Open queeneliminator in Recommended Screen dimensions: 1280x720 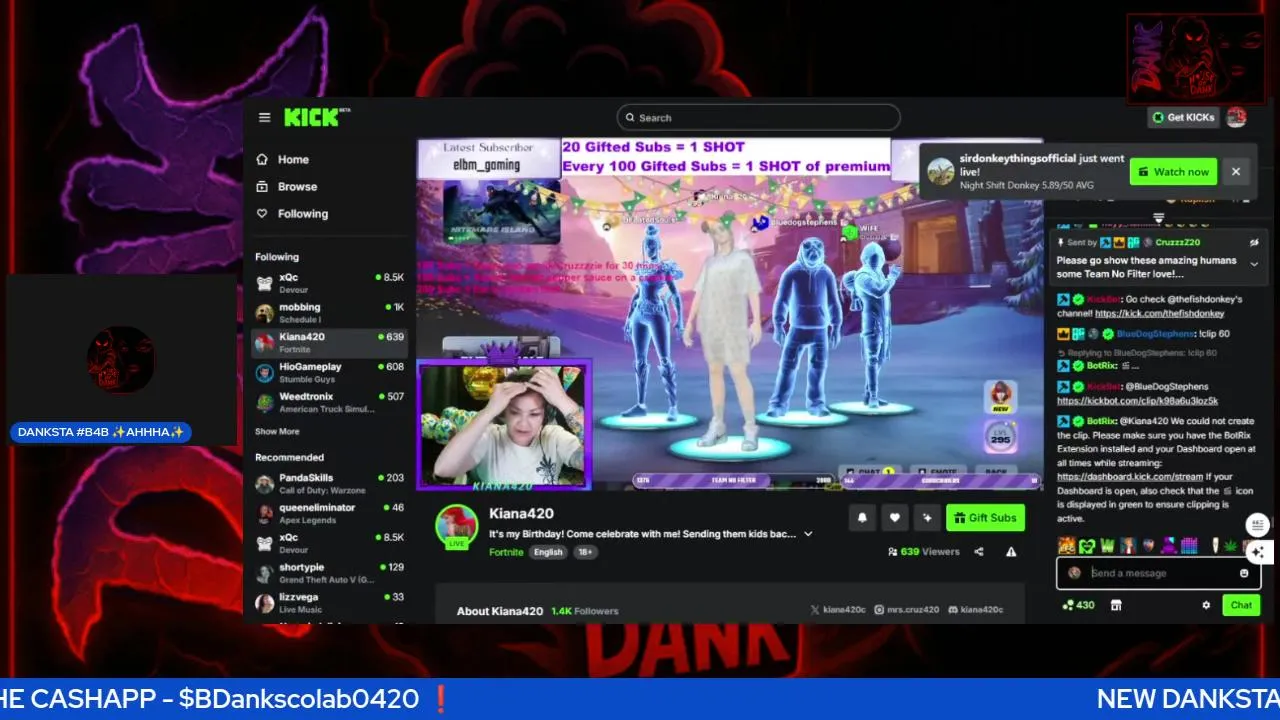(x=329, y=514)
